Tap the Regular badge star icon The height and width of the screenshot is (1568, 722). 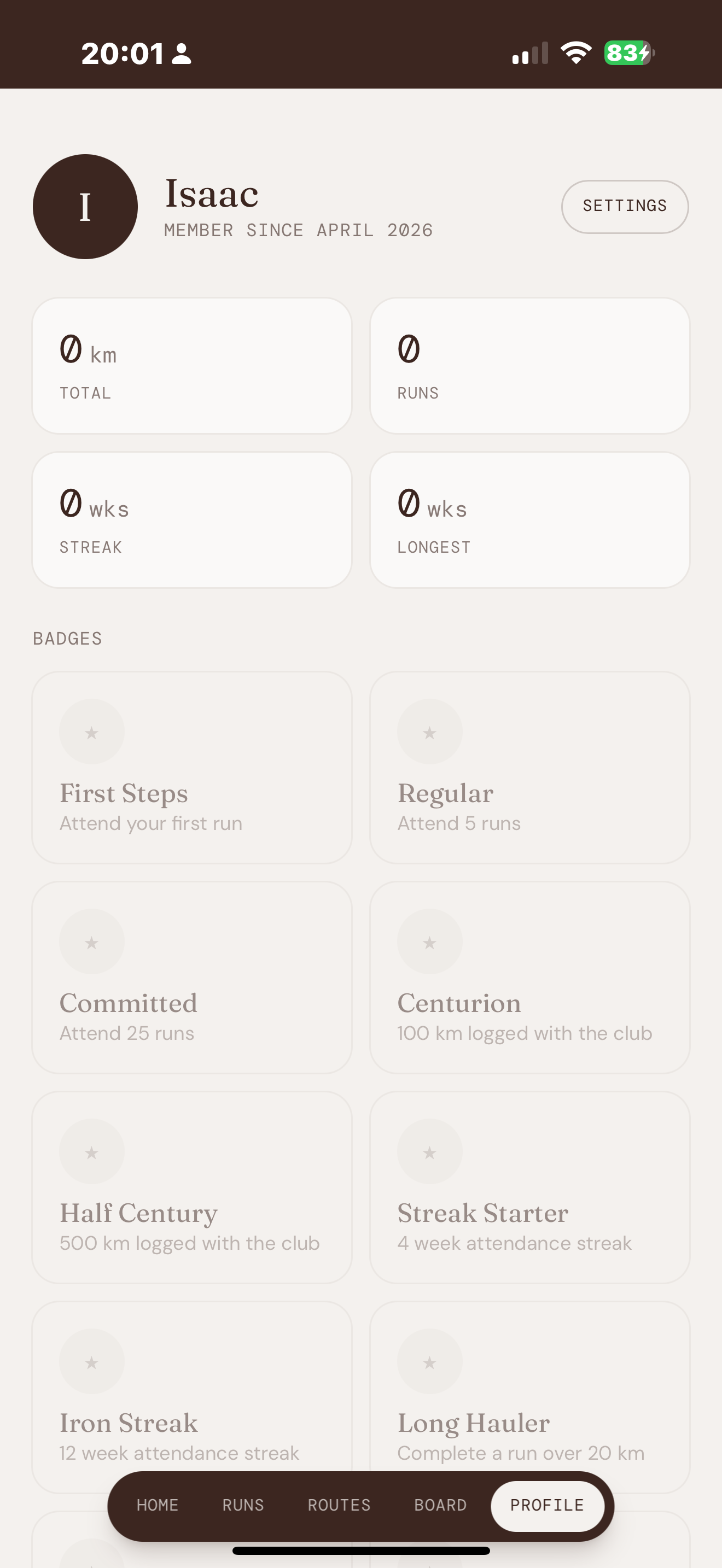coord(430,732)
